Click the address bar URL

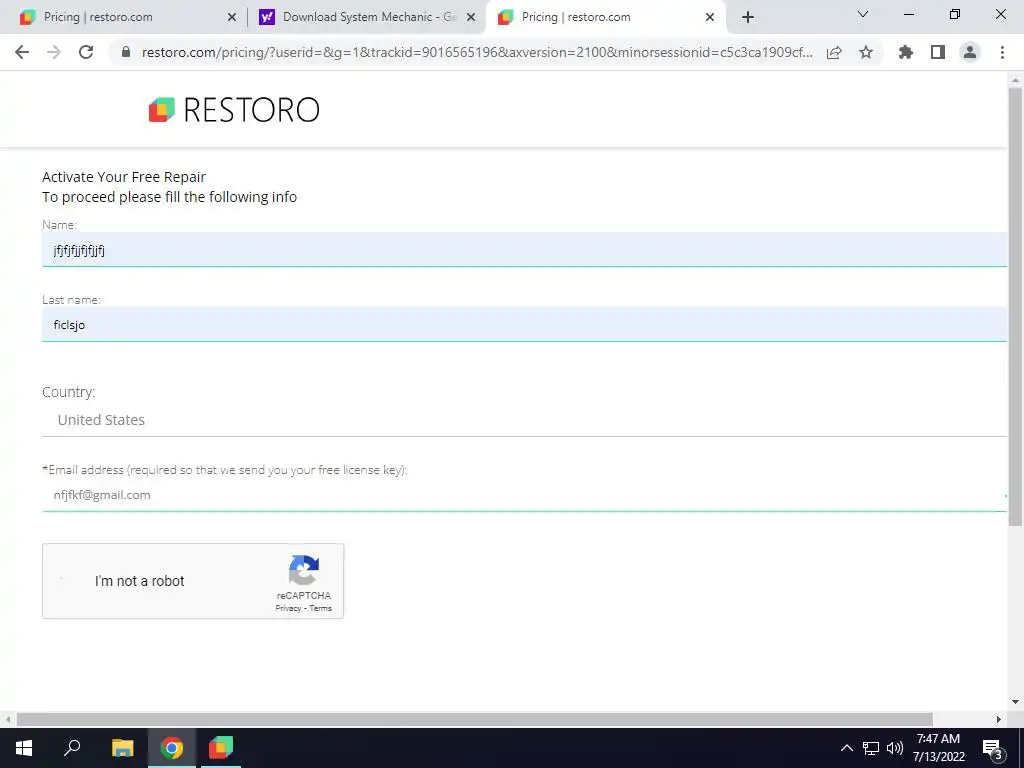[x=477, y=52]
